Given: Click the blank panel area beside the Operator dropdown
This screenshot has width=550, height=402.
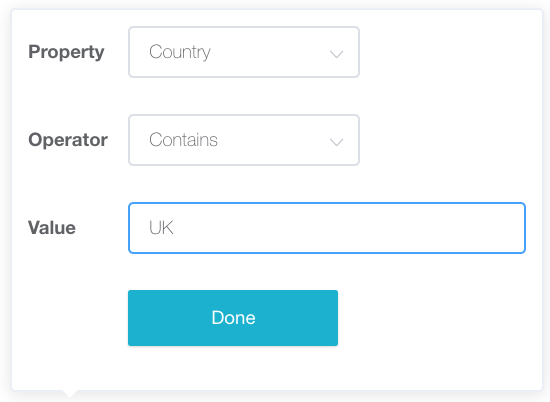Looking at the screenshot, I should point(451,140).
